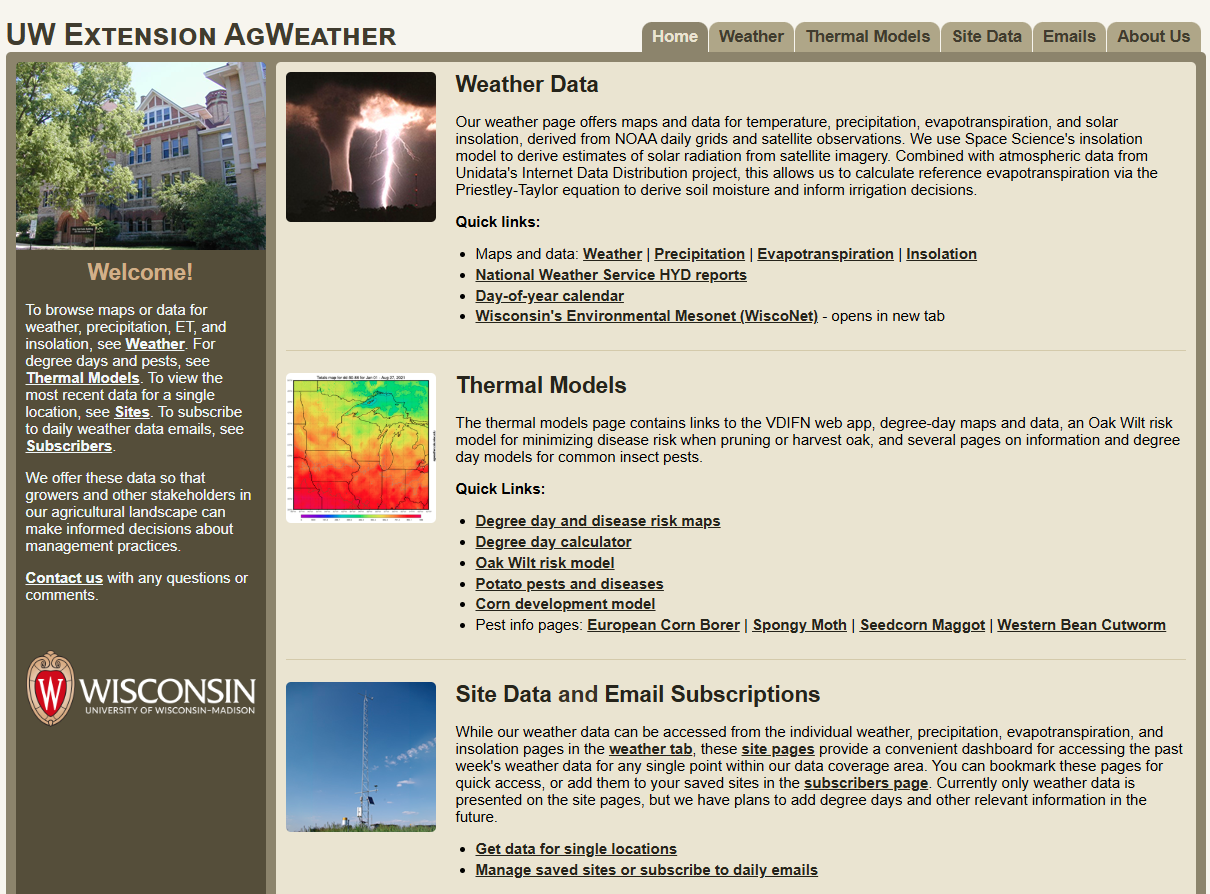Switch to the Thermal Models tab
1210x894 pixels.
click(x=867, y=37)
